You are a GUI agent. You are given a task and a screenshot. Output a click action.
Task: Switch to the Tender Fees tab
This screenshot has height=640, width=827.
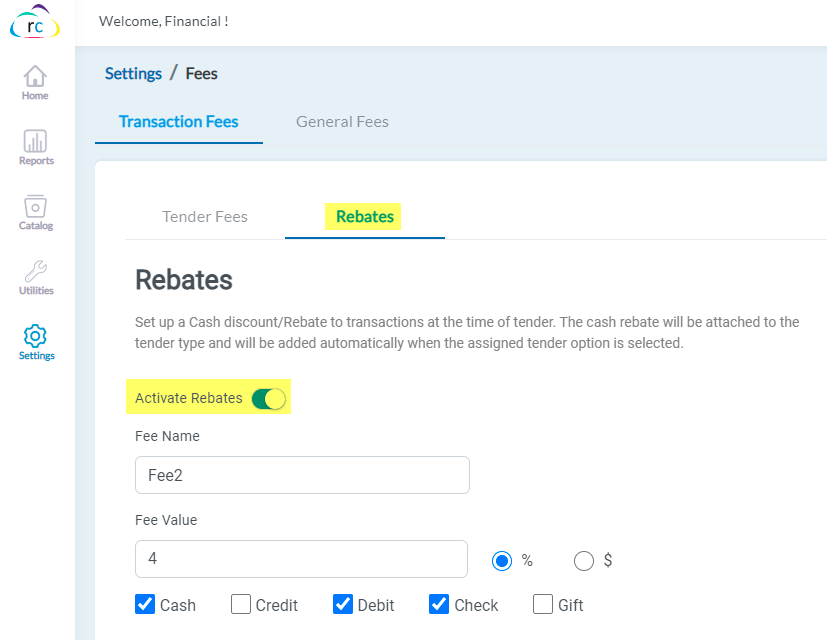pos(204,216)
